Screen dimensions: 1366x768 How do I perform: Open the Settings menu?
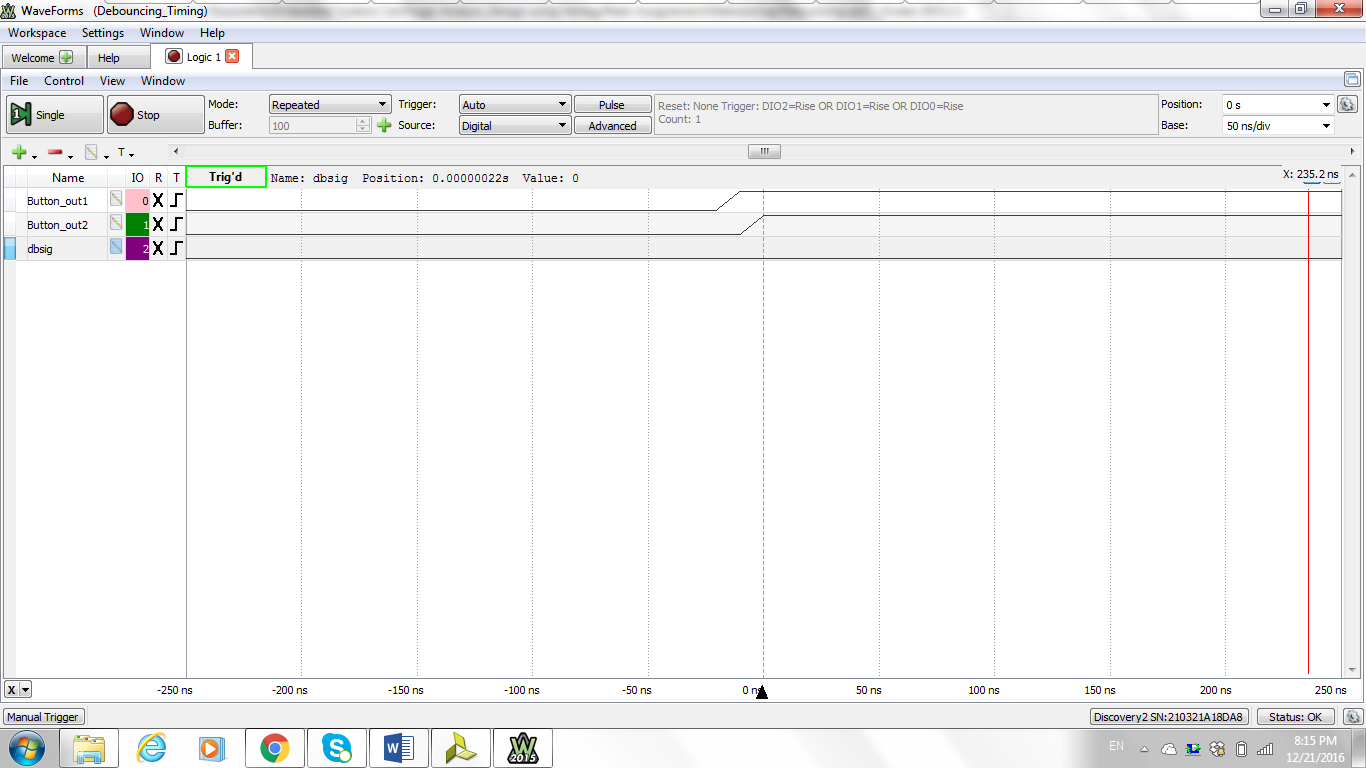point(102,33)
